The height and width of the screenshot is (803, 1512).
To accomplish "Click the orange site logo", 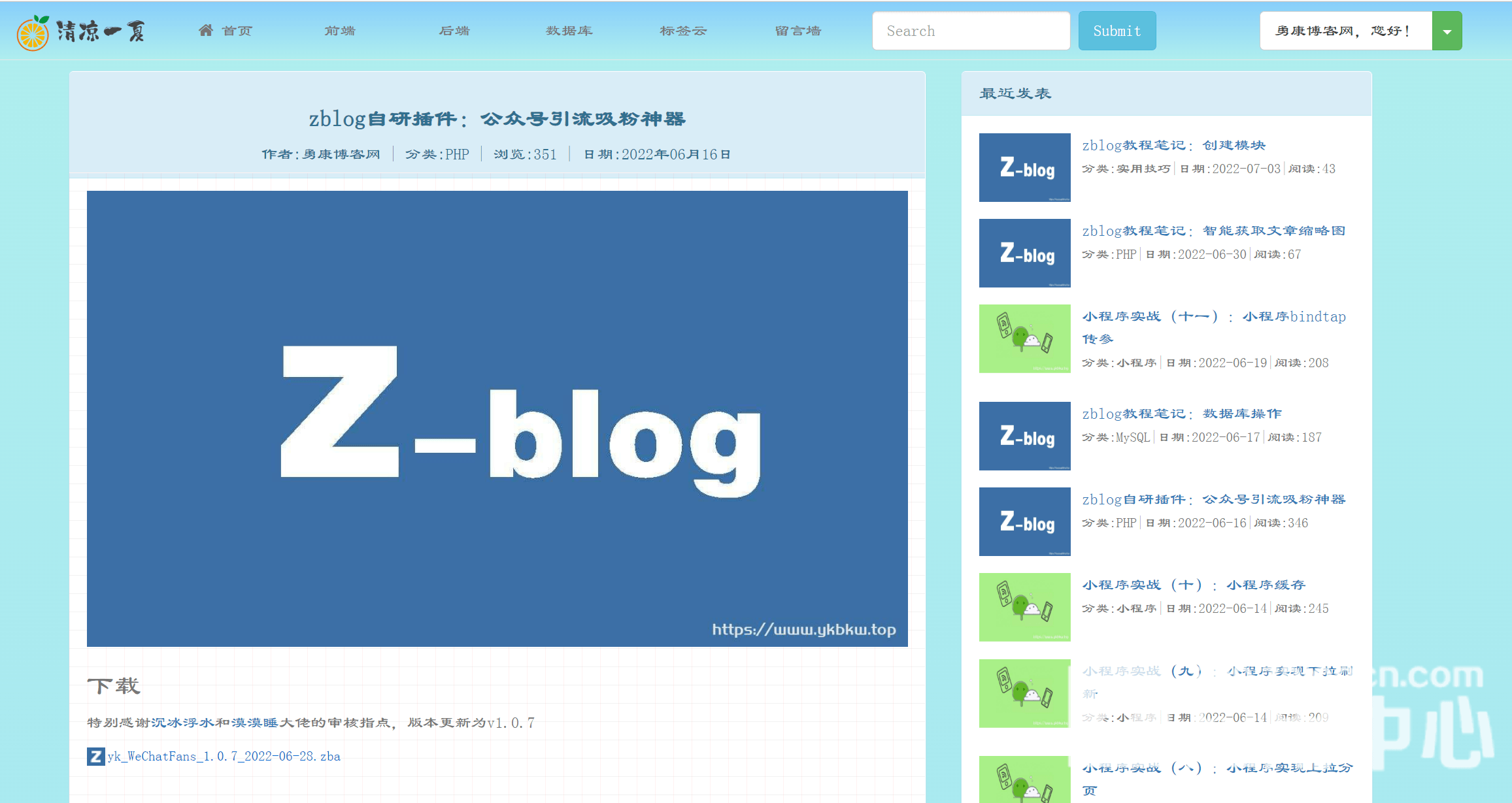I will click(33, 32).
